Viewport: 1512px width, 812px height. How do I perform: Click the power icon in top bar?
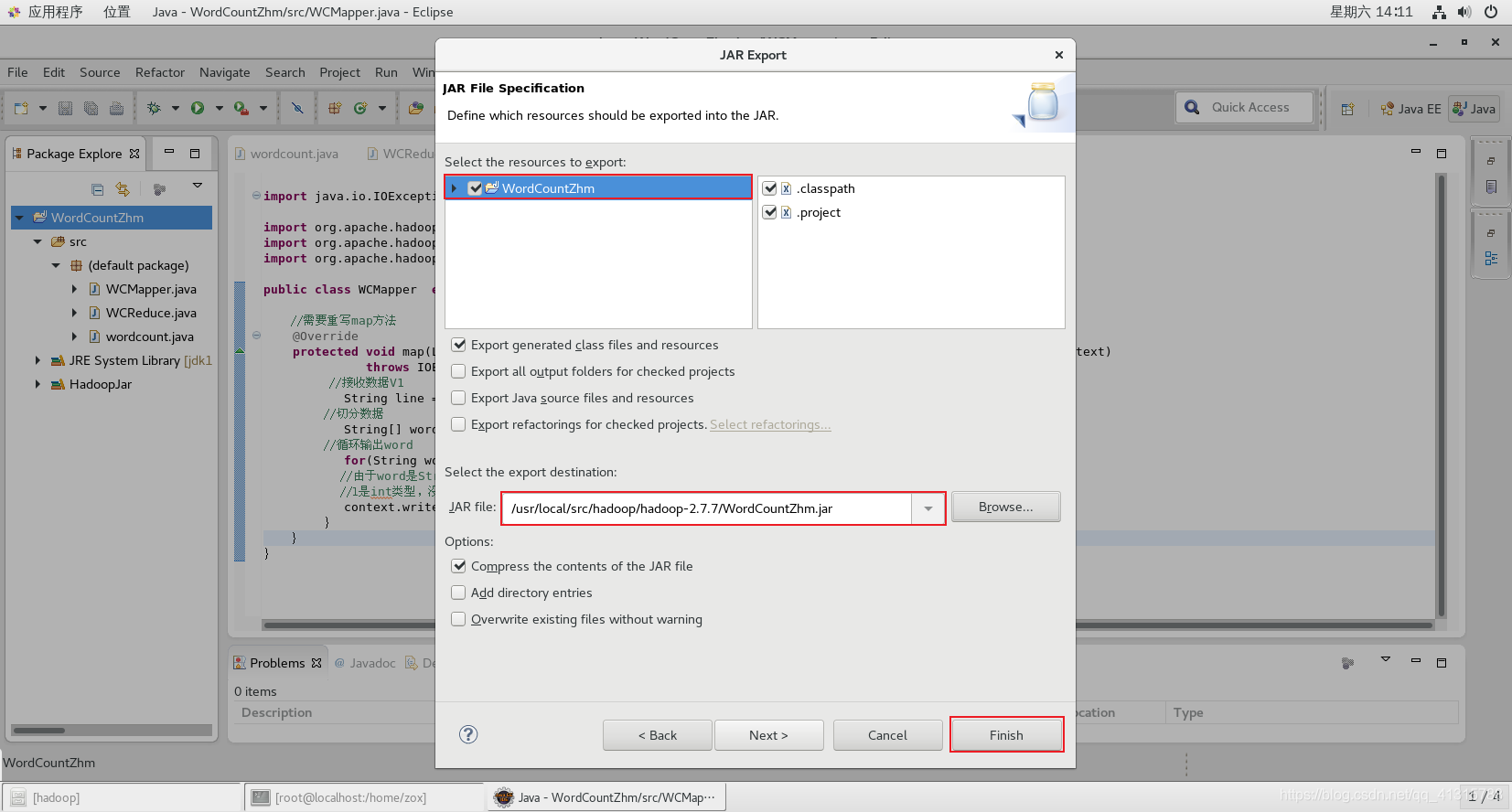pyautogui.click(x=1491, y=12)
